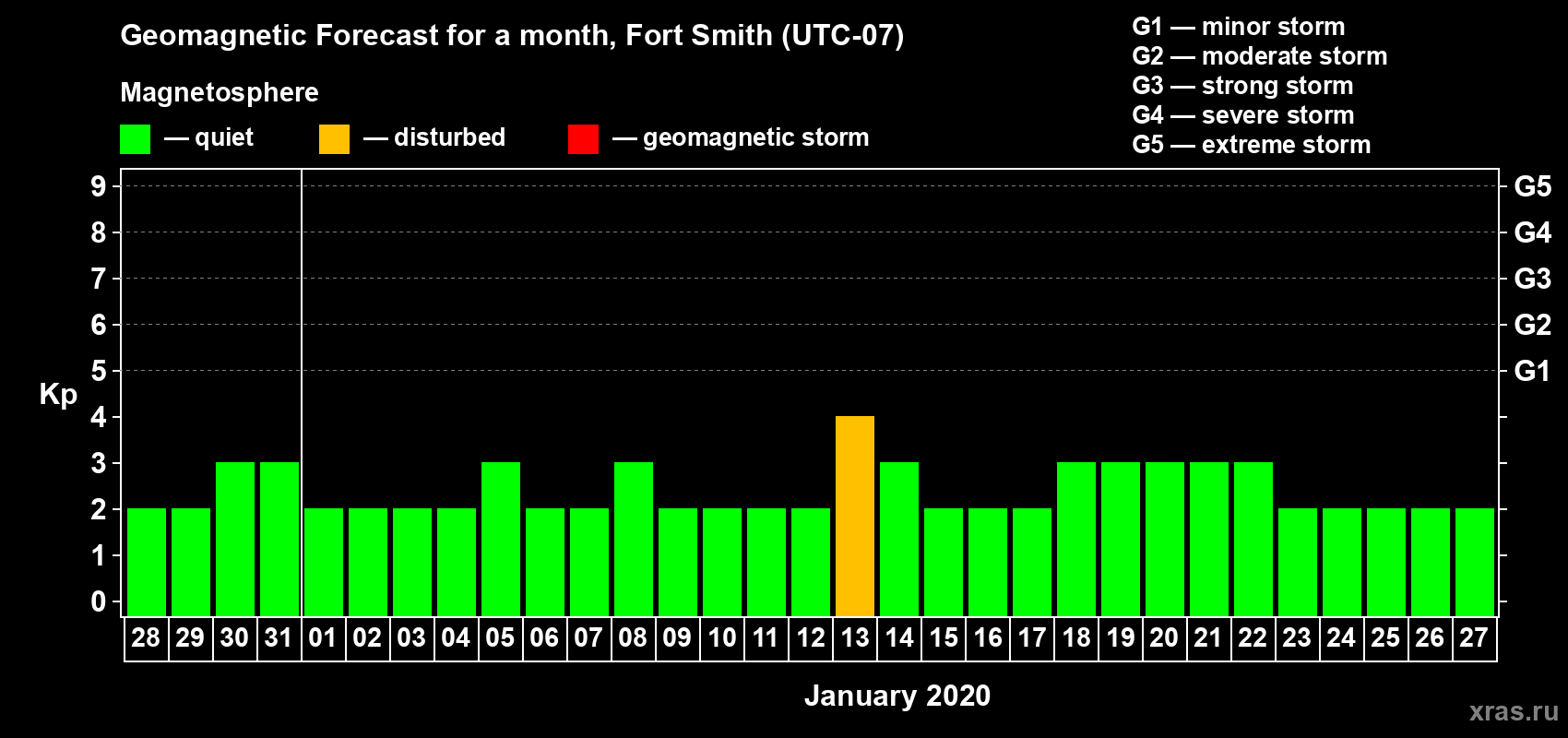Click the Geomagnetic Forecast chart title
The image size is (1568, 738).
pos(512,36)
